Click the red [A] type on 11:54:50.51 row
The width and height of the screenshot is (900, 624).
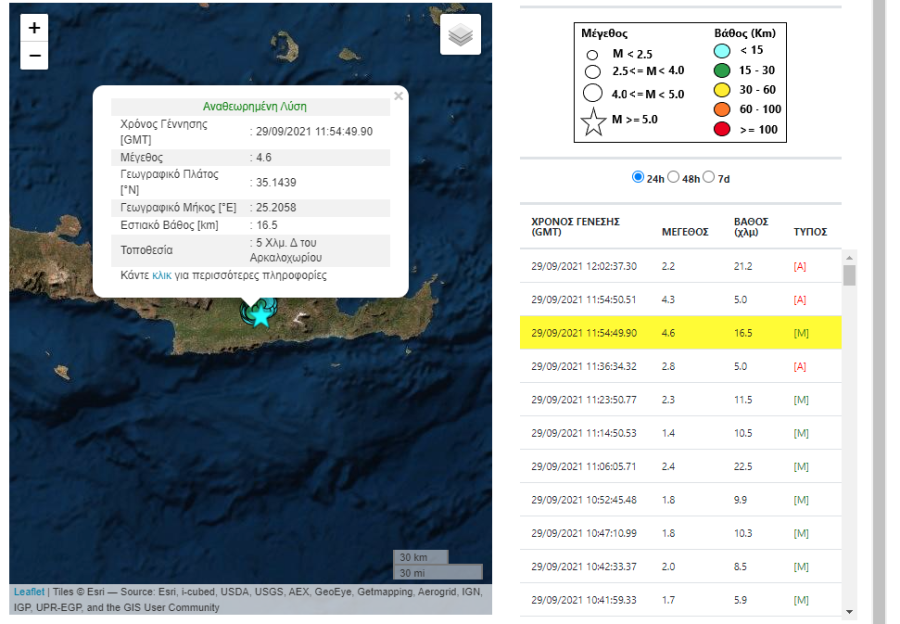(x=800, y=300)
